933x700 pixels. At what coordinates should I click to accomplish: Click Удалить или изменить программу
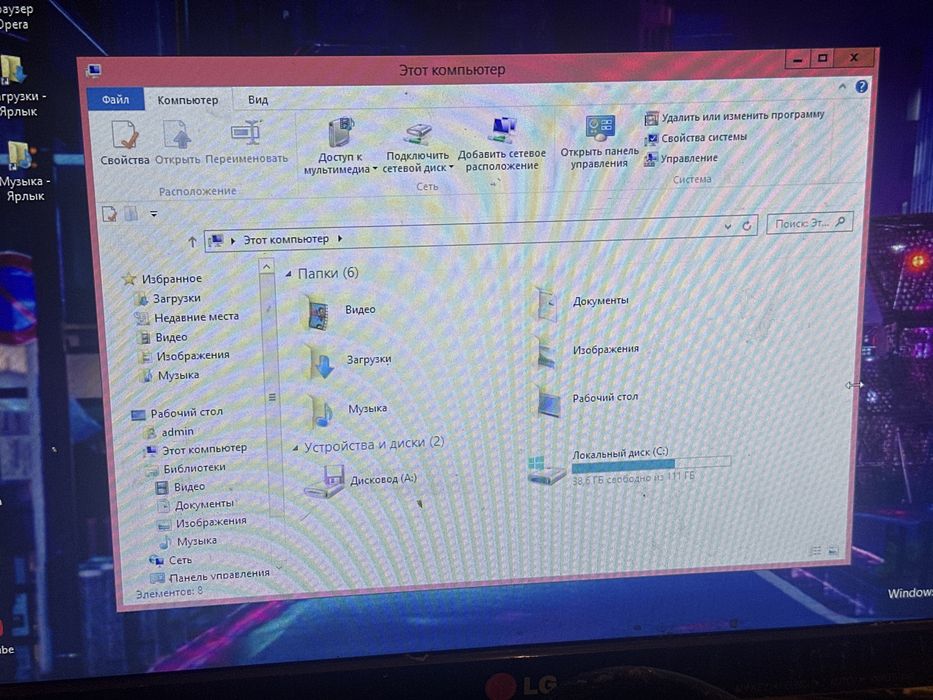[x=735, y=117]
